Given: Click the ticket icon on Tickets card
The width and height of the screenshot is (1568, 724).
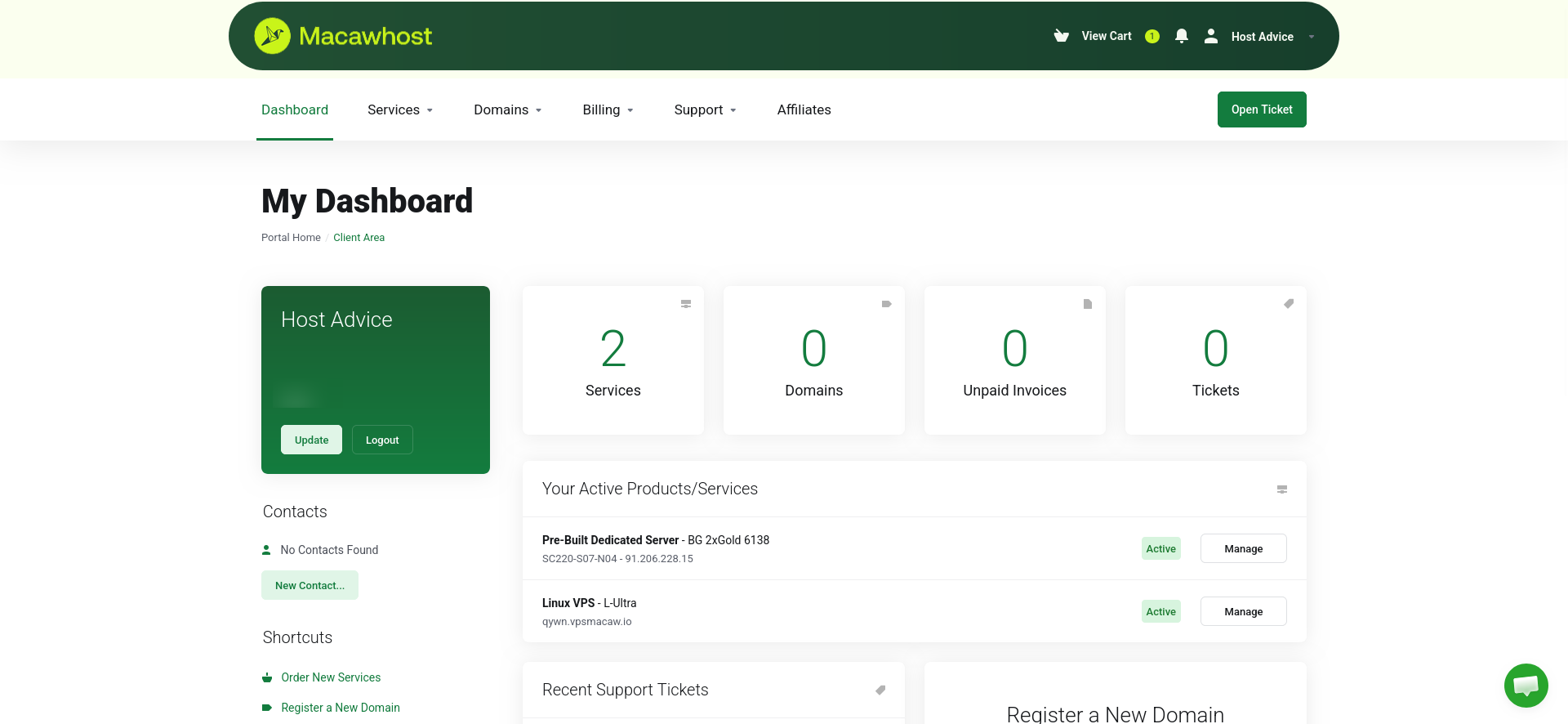Looking at the screenshot, I should (x=1289, y=304).
